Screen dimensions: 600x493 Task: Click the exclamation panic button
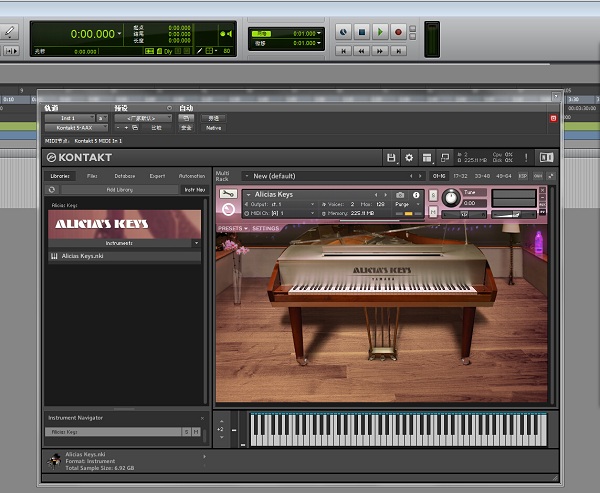click(526, 157)
